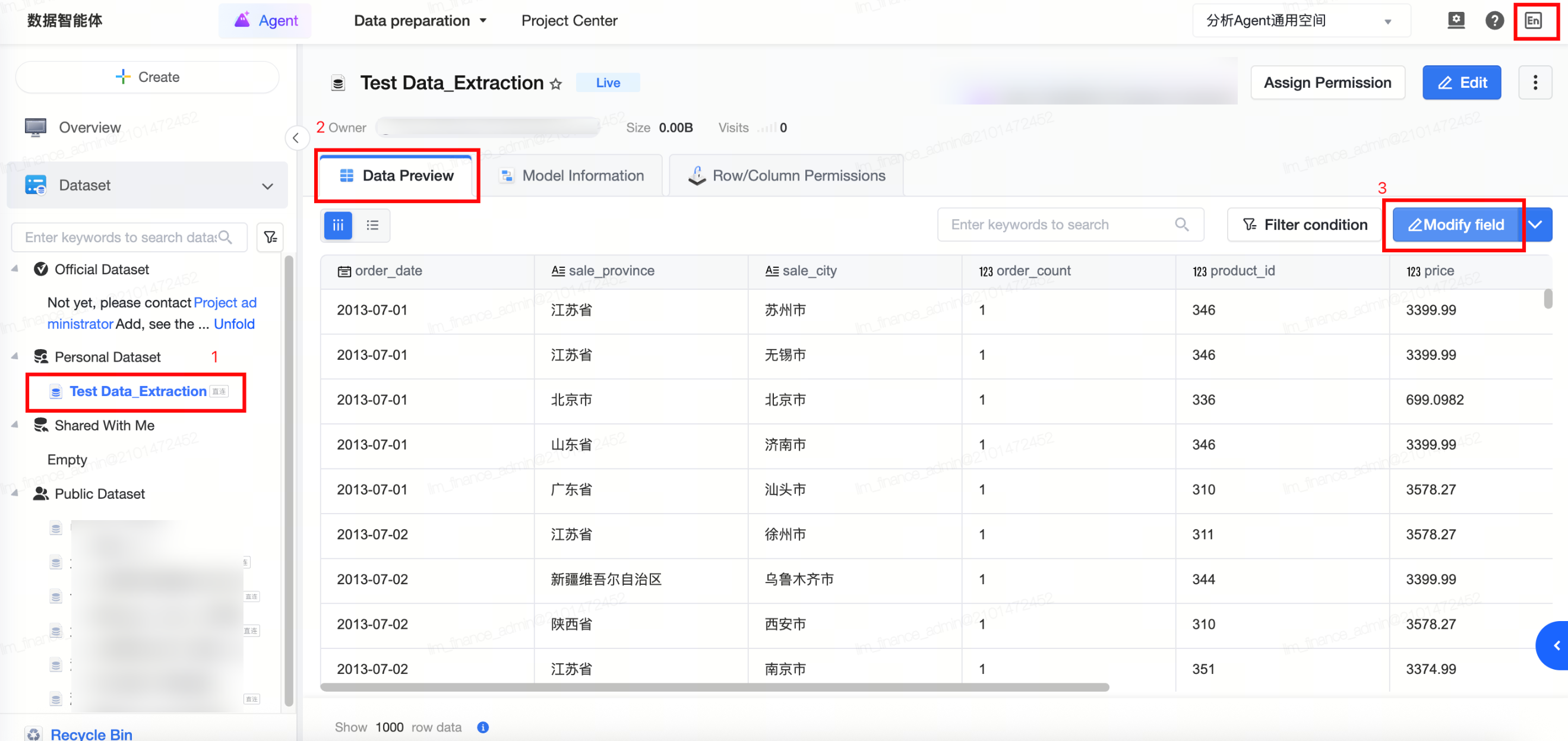The height and width of the screenshot is (741, 1568).
Task: Click the info icon near row data
Action: click(483, 727)
